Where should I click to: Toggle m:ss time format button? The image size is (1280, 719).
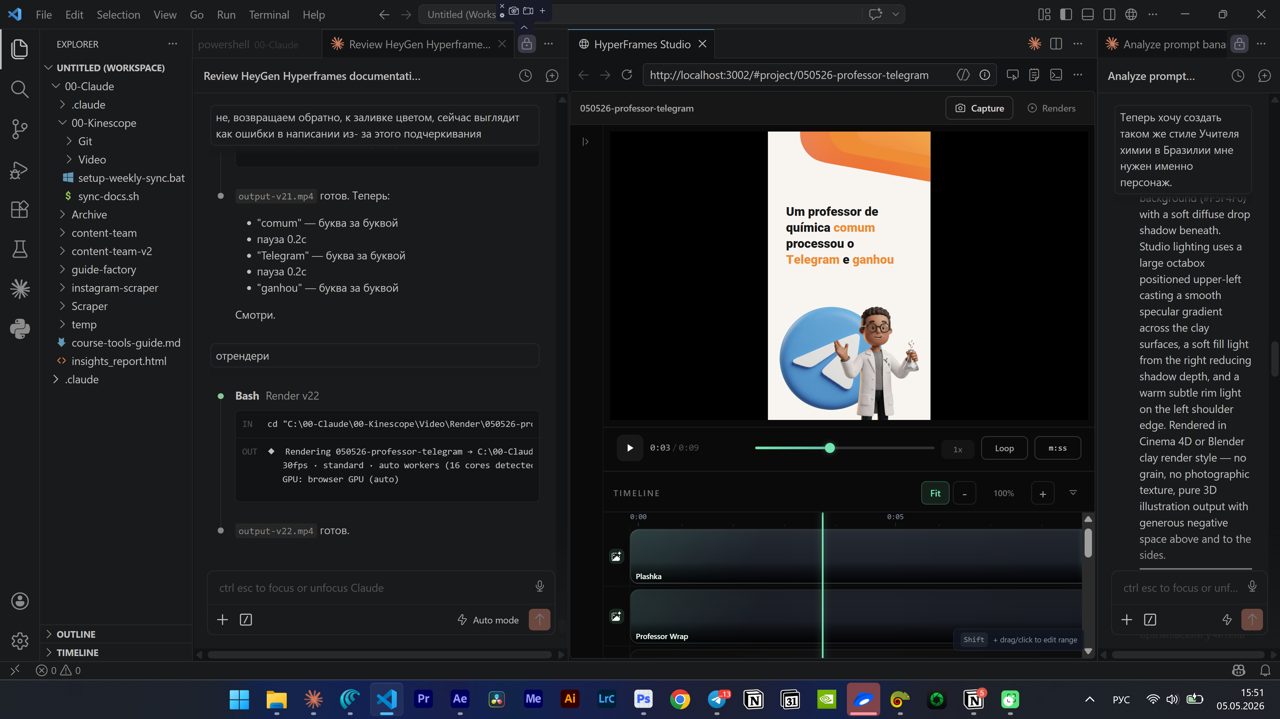point(1057,448)
